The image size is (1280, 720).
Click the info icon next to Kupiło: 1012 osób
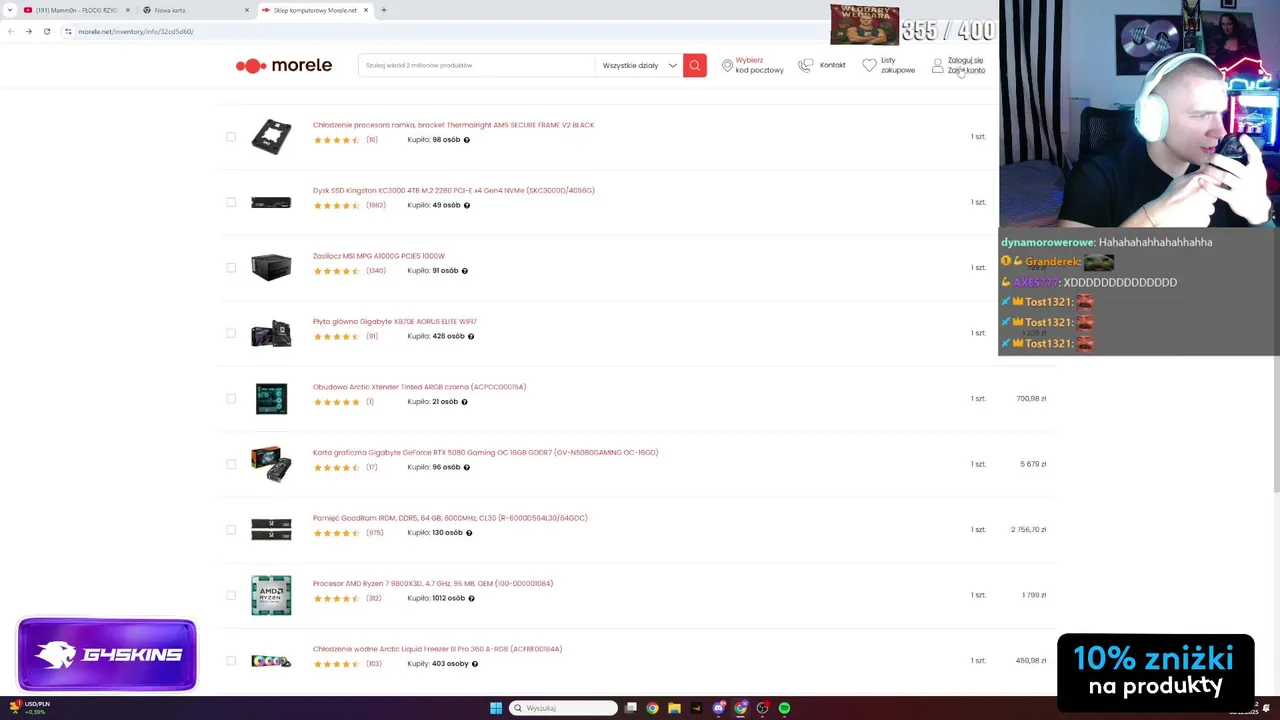471,598
